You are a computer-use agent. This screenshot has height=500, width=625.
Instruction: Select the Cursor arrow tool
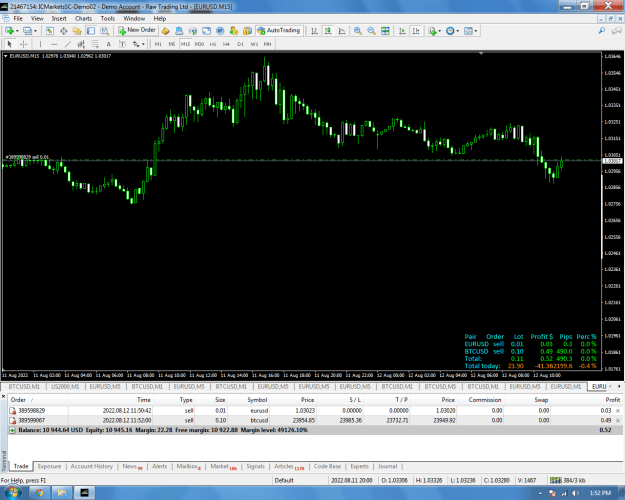10,44
